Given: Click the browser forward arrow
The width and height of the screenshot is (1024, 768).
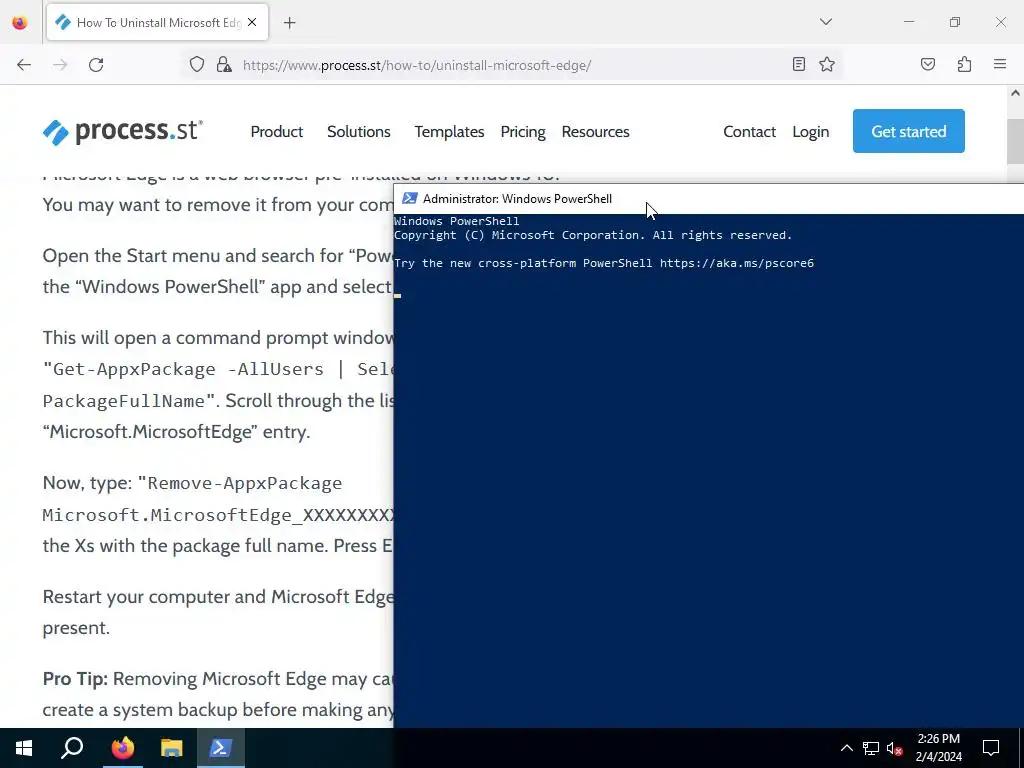Looking at the screenshot, I should 60,65.
